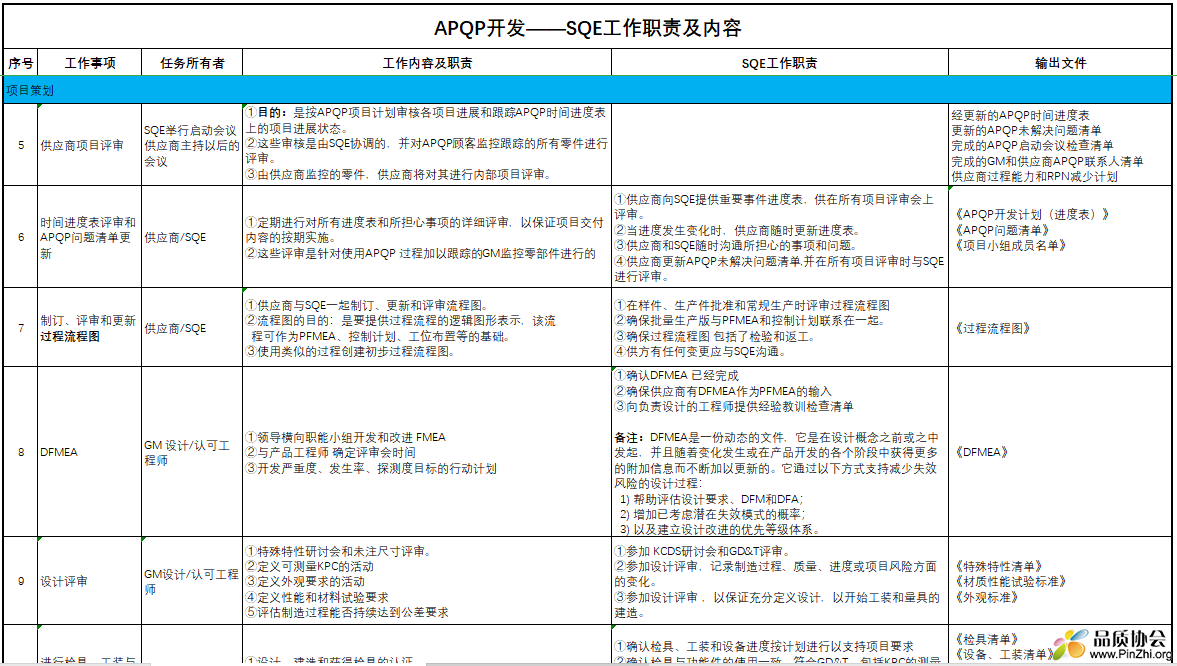Select "时间进度表评审和APQP问题清单更新" cell
1177x666 pixels.
click(x=89, y=237)
